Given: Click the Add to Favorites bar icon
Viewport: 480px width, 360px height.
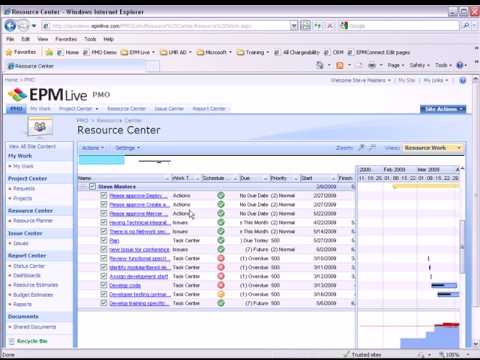Looking at the screenshot, I should [49, 52].
